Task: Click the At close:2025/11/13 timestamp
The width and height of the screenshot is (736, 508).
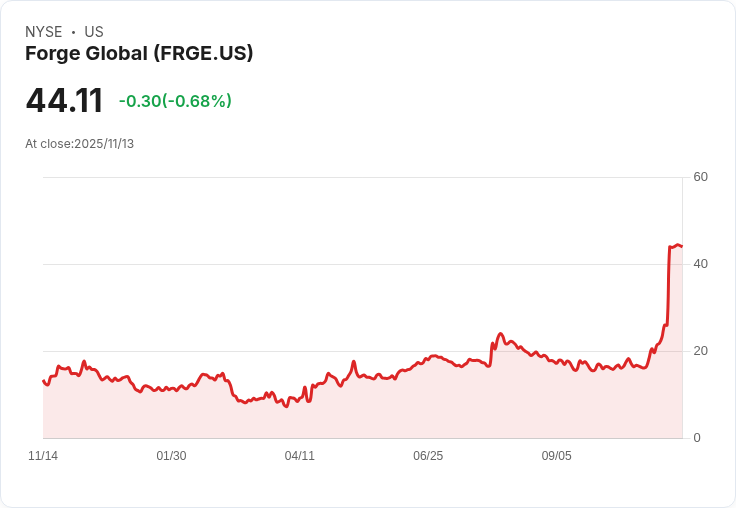Action: click(80, 144)
